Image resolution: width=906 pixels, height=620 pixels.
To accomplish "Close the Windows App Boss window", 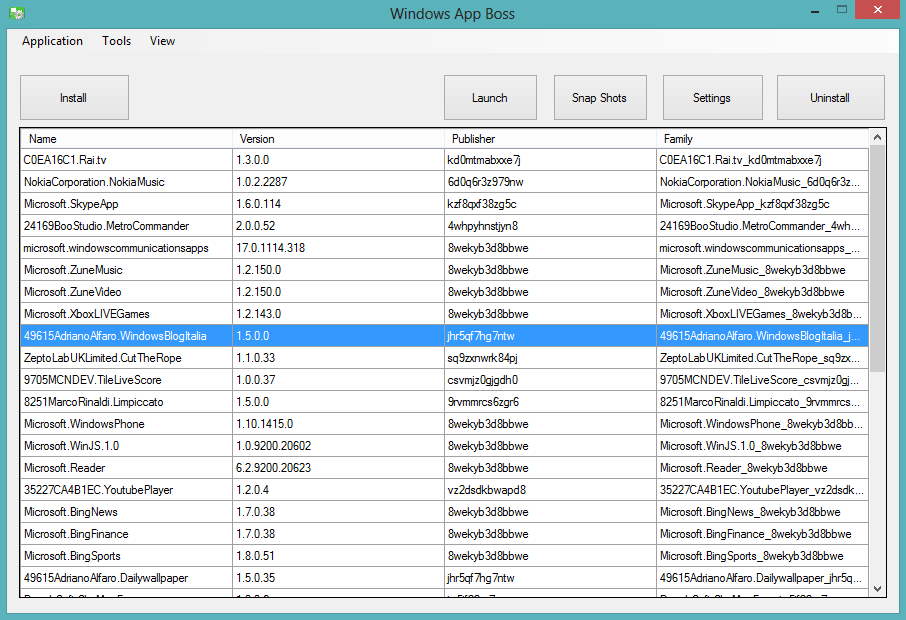I will pyautogui.click(x=878, y=10).
